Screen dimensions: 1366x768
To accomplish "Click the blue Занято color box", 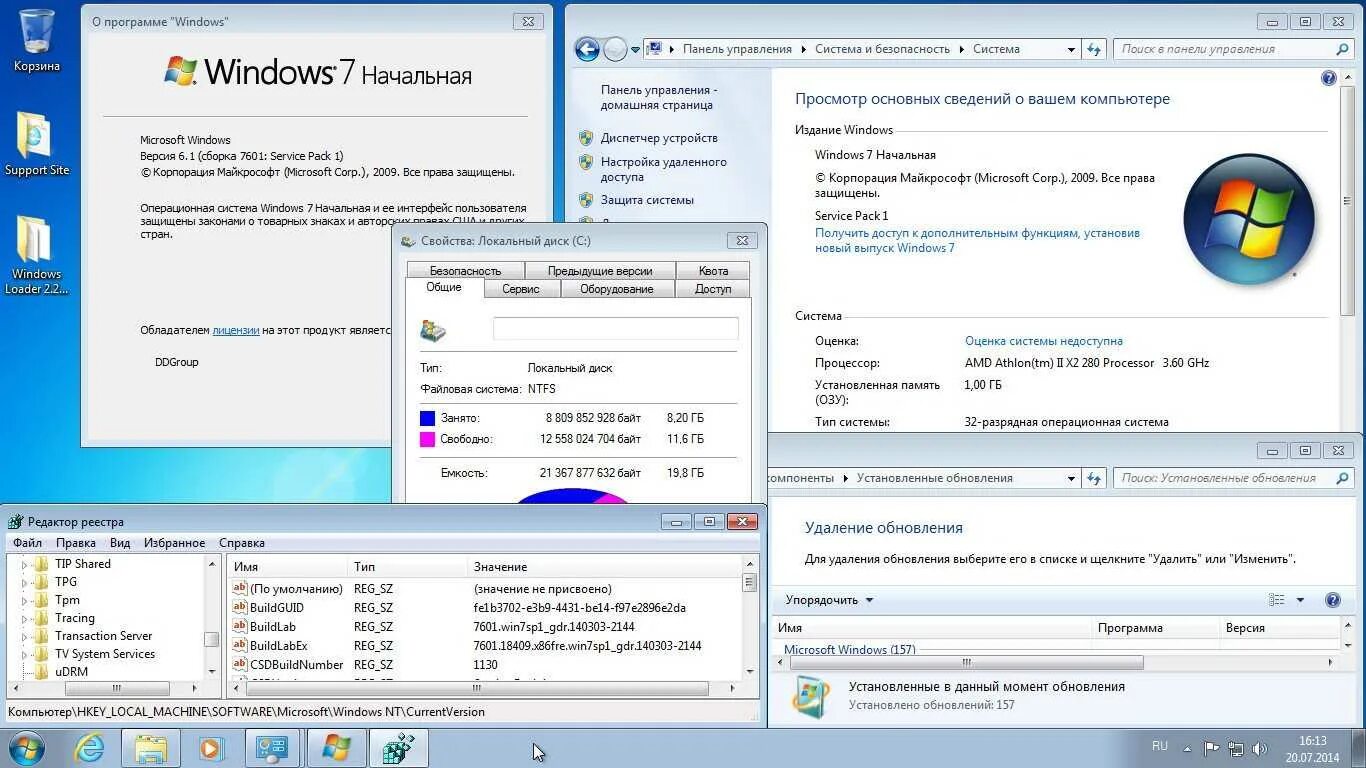I will coord(428,418).
